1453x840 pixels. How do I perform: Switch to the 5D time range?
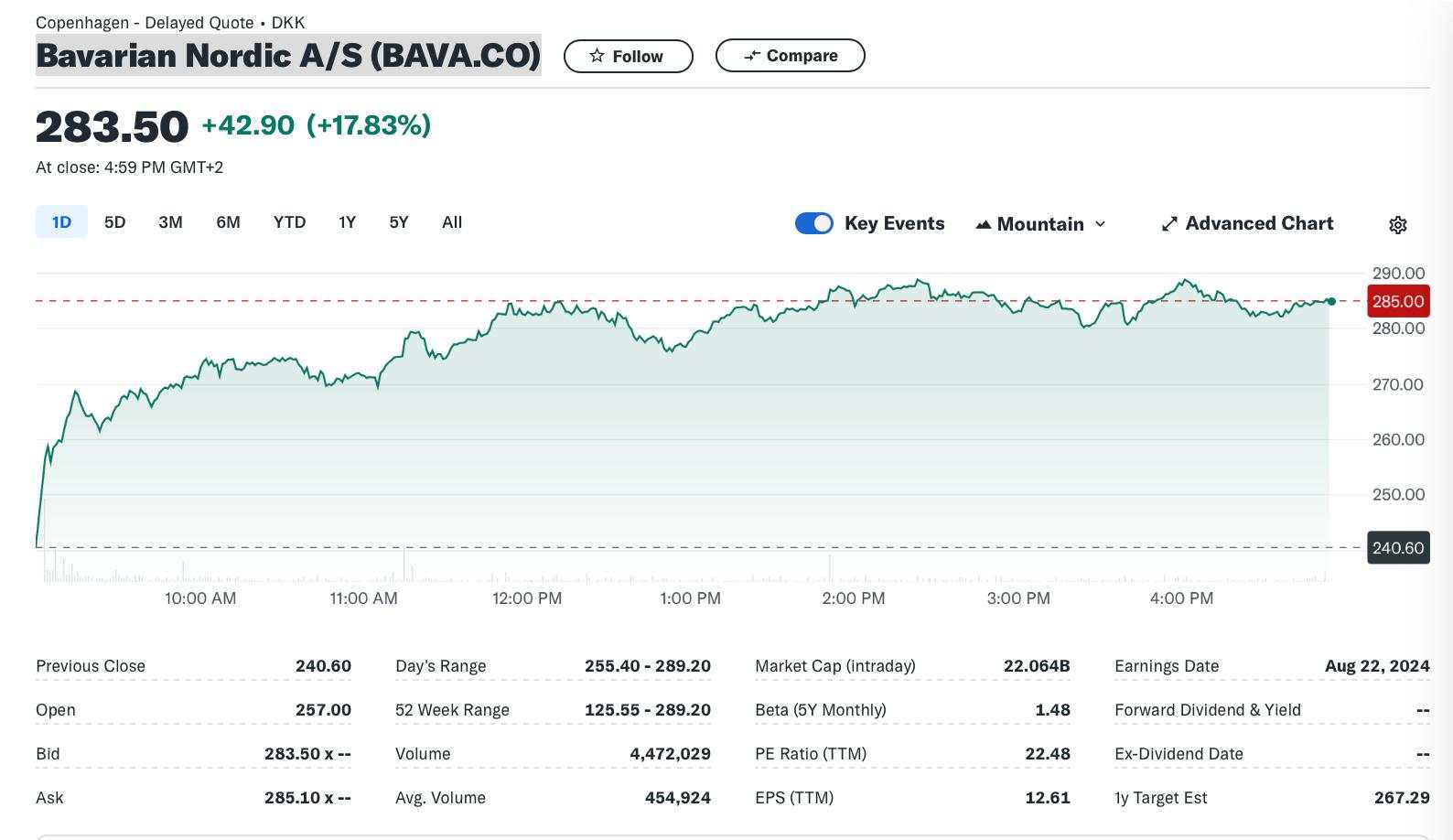click(x=114, y=222)
